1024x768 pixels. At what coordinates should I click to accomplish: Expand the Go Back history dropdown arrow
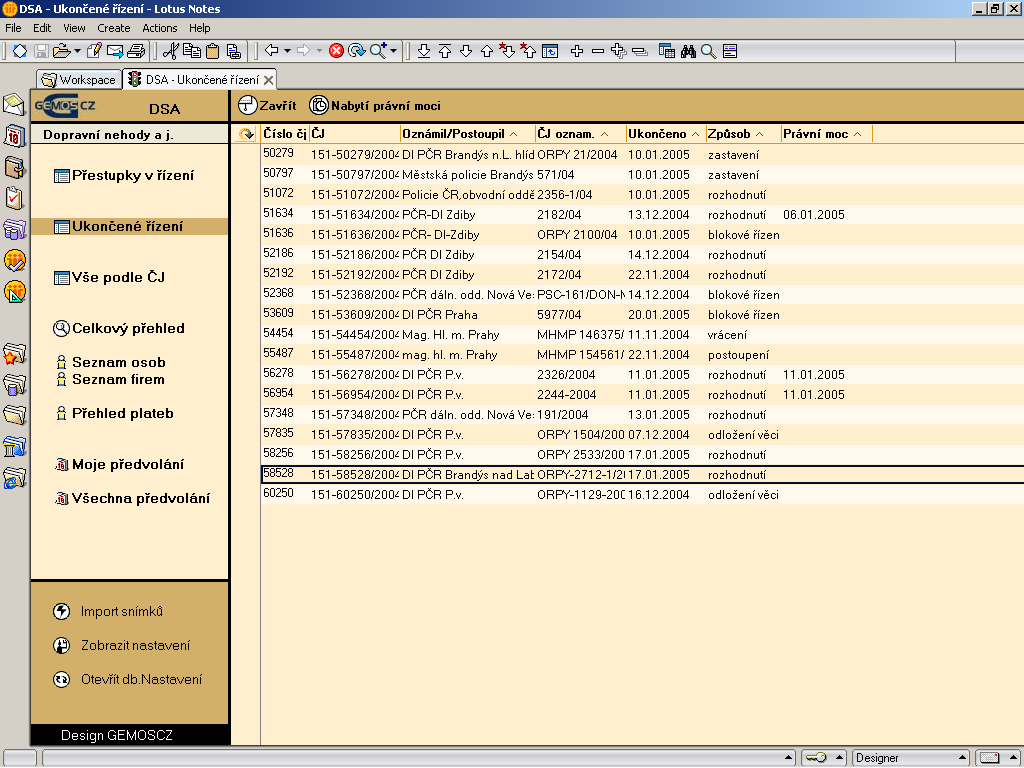pyautogui.click(x=287, y=51)
